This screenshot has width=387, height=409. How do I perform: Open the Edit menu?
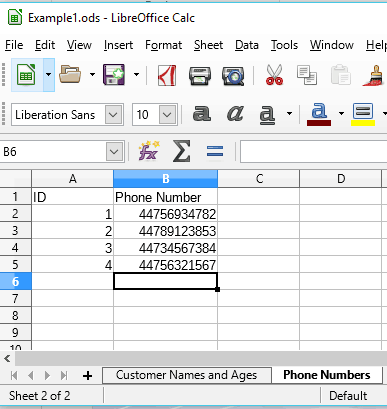pyautogui.click(x=45, y=45)
